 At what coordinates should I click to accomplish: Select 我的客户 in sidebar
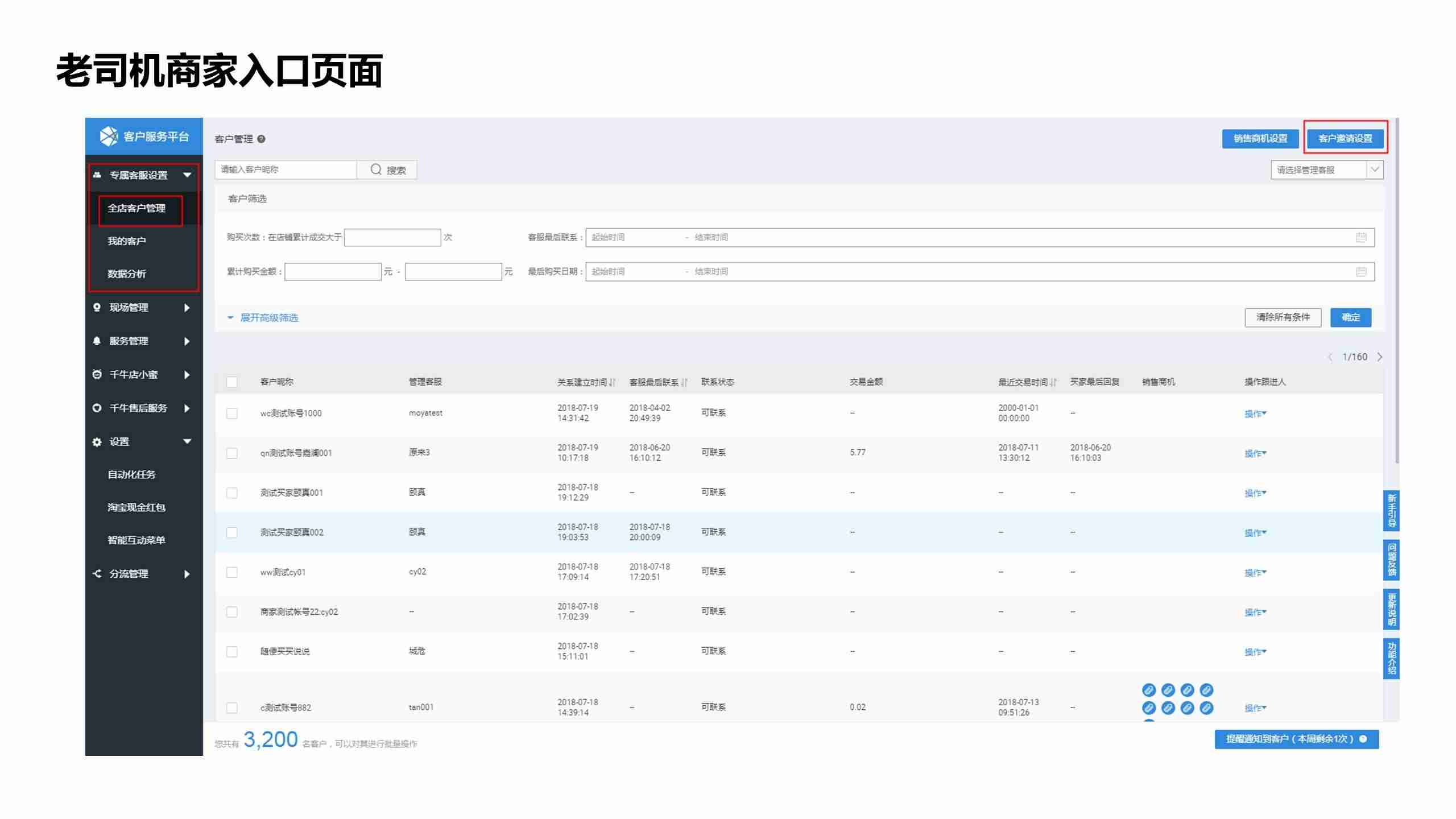click(x=127, y=241)
